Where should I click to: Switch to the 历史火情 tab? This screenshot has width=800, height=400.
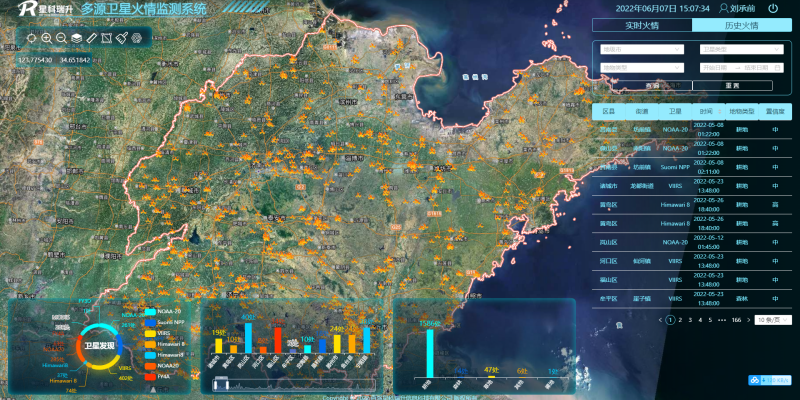point(741,26)
